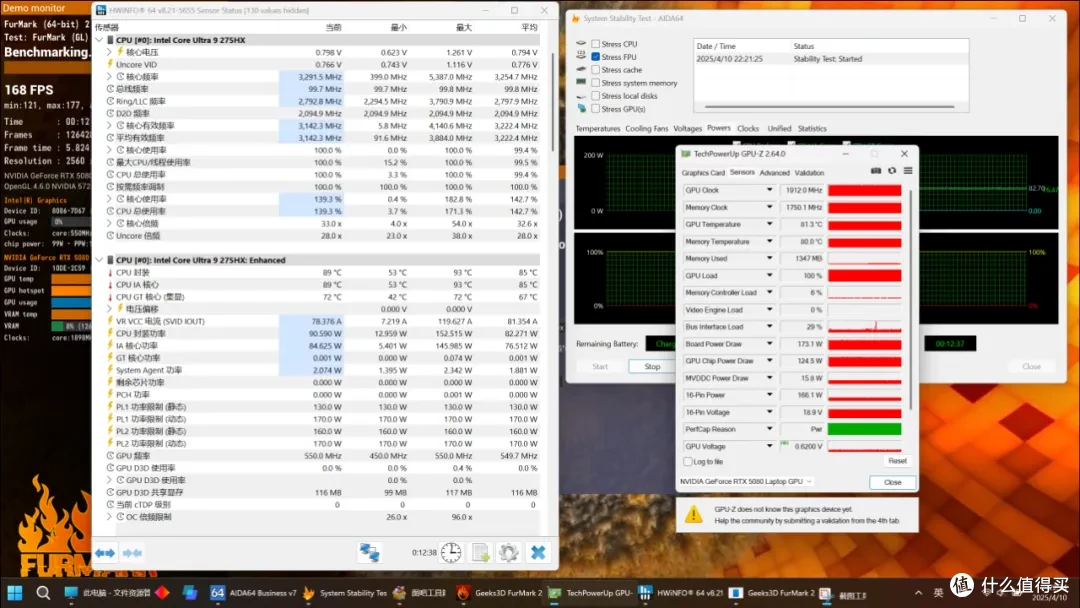Image resolution: width=1080 pixels, height=608 pixels.
Task: Show hidden system tray icons chevron
Action: [918, 592]
